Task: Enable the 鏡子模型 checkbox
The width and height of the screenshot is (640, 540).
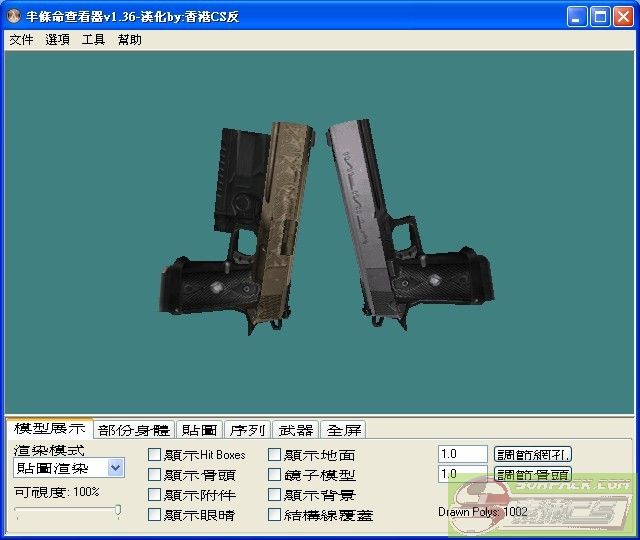Action: pos(275,475)
